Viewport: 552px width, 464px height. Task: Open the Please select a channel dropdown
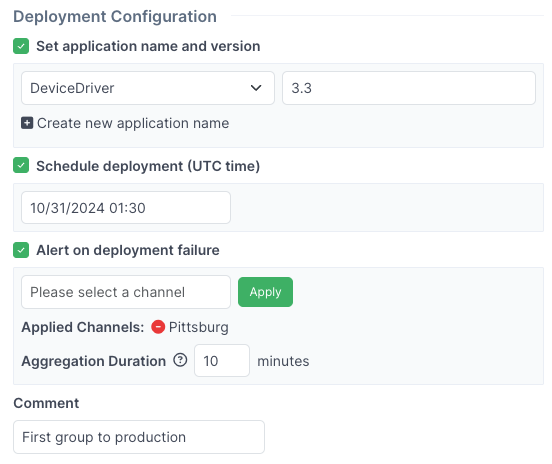(126, 292)
